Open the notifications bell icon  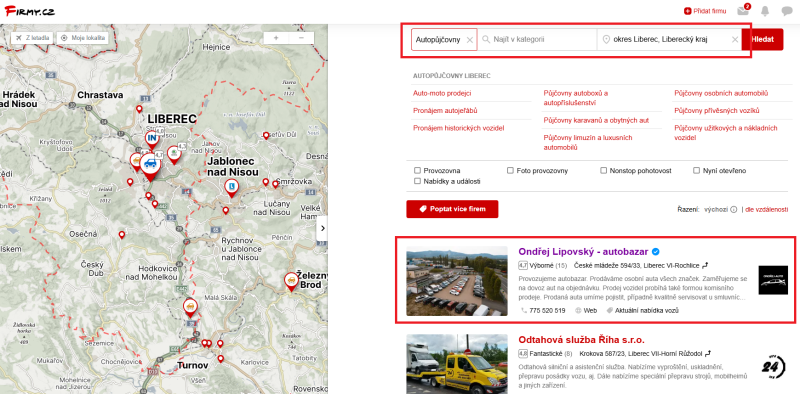click(x=765, y=11)
